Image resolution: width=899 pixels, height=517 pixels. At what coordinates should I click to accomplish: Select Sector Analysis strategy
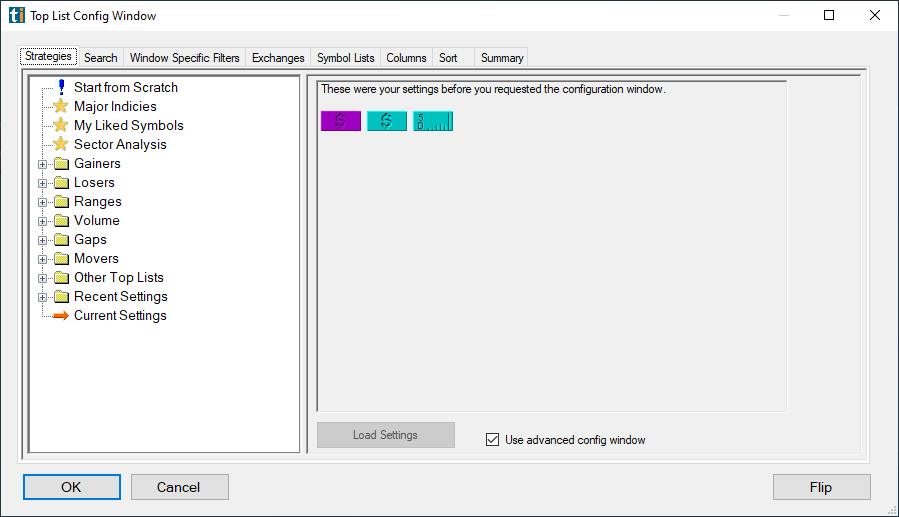120,144
